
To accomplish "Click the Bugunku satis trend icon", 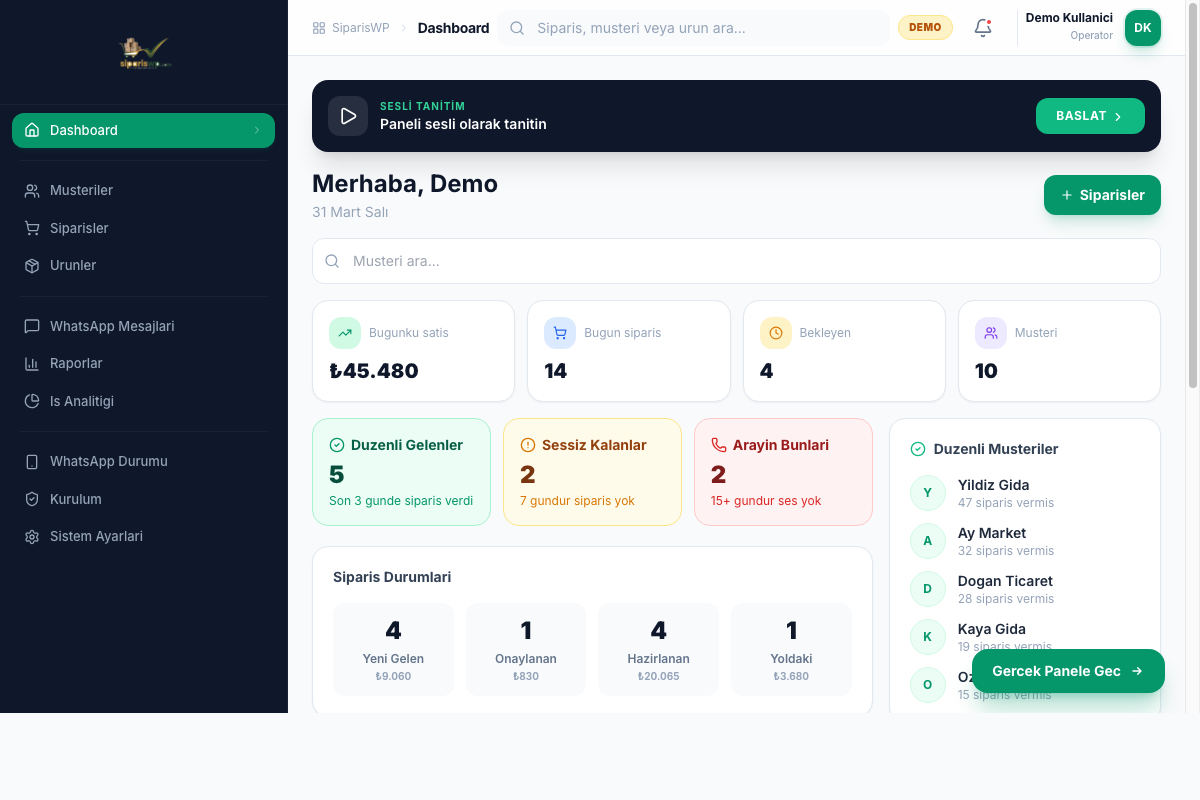I will [x=345, y=333].
